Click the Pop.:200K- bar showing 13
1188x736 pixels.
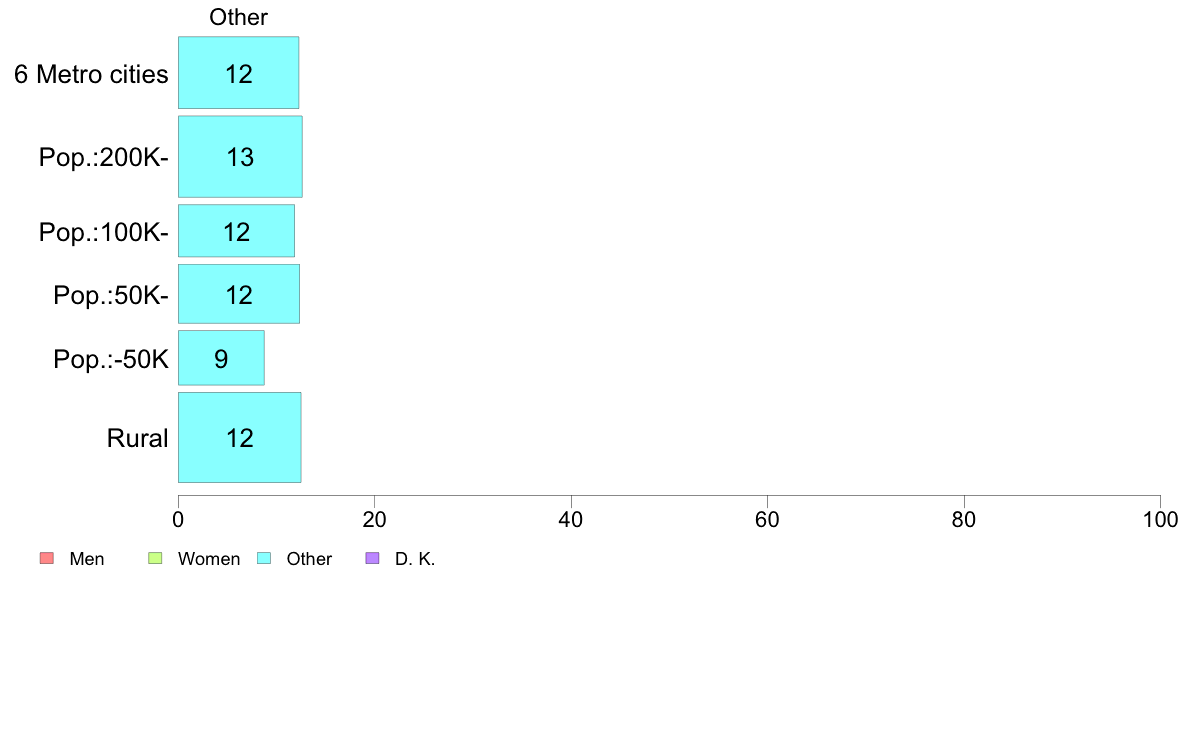240,157
